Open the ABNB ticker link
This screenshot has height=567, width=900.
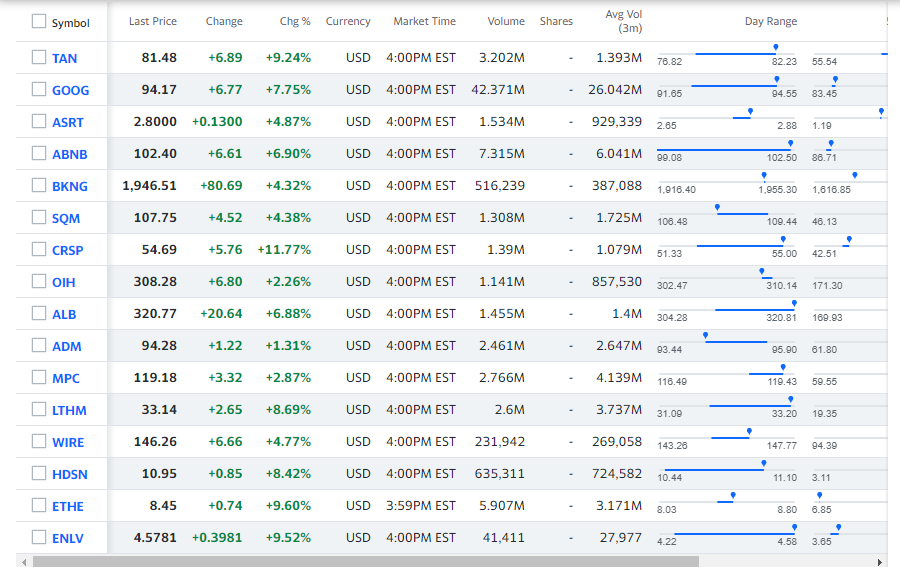point(69,154)
